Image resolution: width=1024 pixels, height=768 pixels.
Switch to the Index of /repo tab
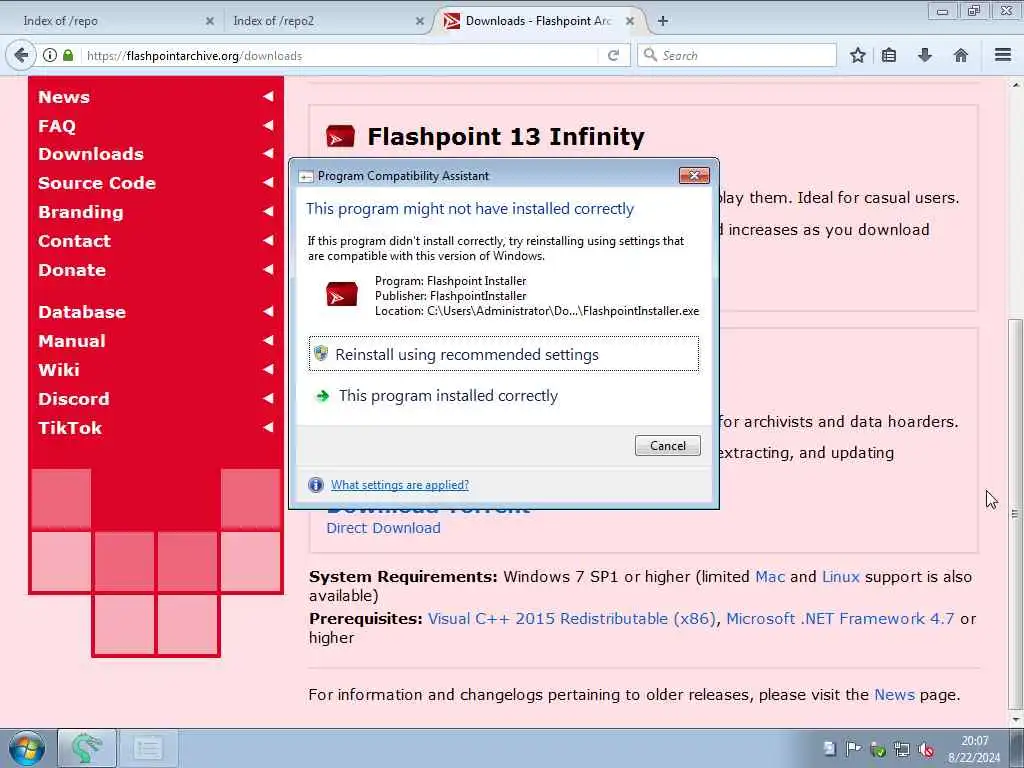tap(111, 21)
